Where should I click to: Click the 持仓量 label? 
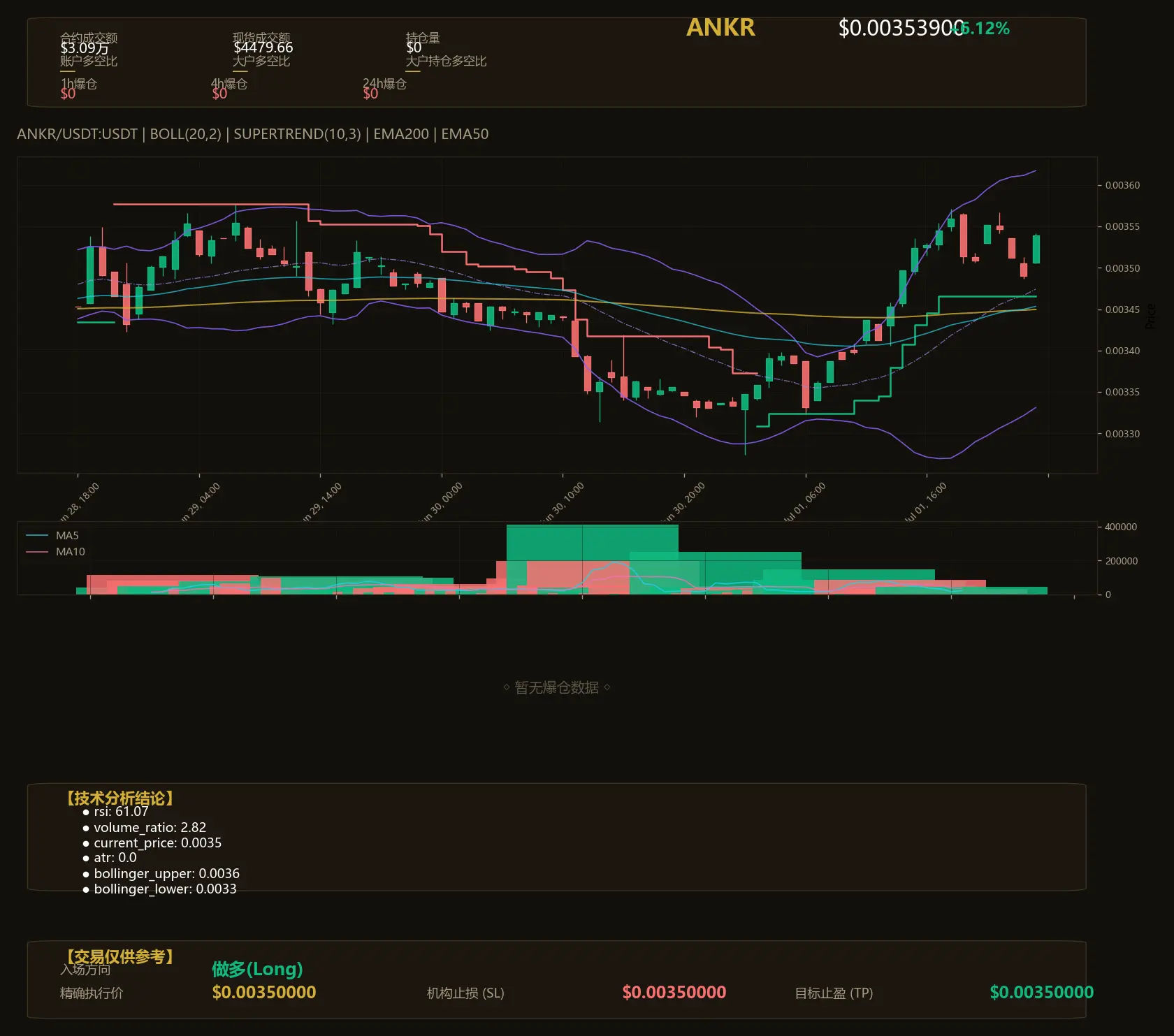pos(423,38)
